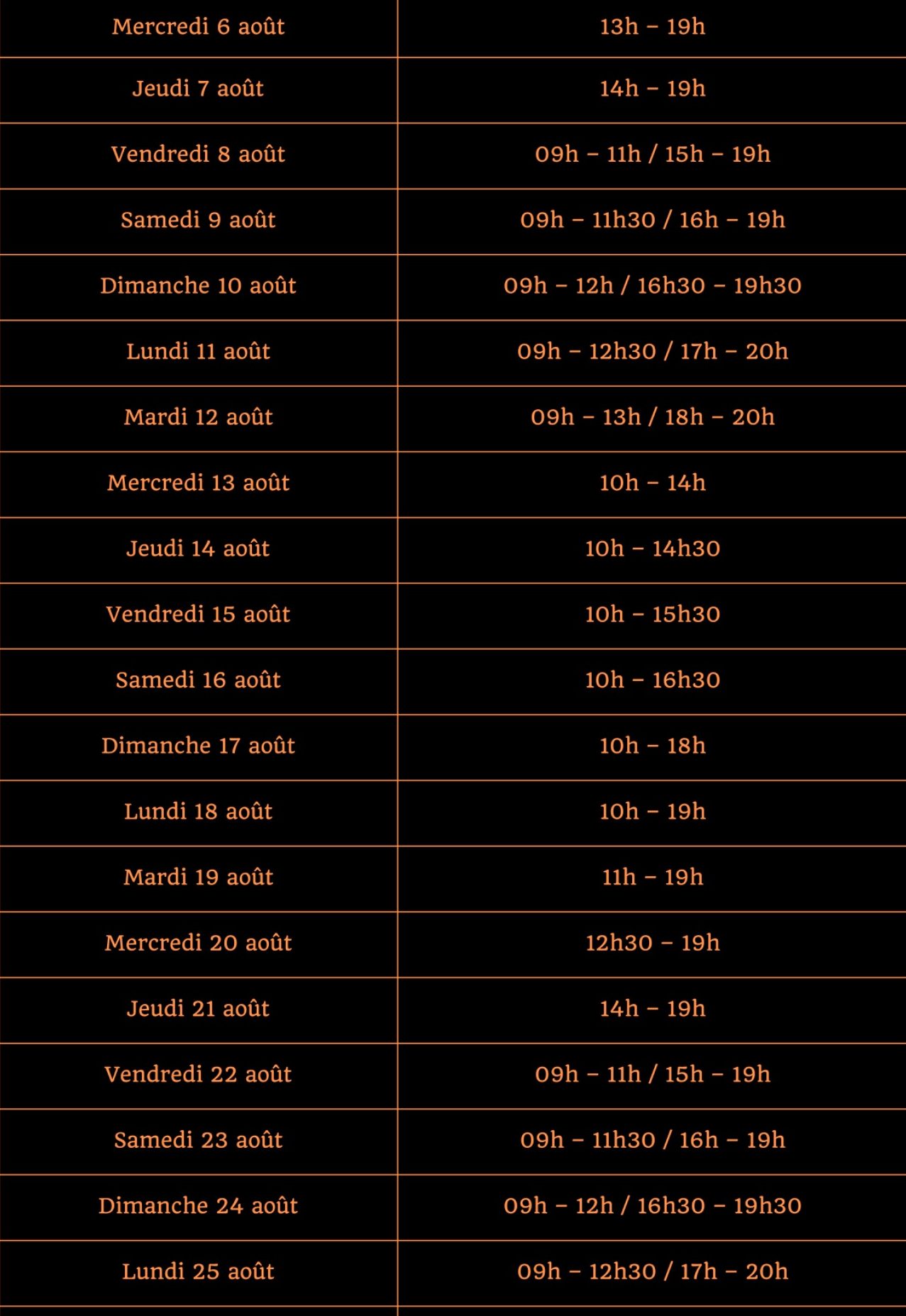906x1316 pixels.
Task: Click the 09h – 11h30 / 16h – 19h hours for Samedi 9 août
Action: 652,221
